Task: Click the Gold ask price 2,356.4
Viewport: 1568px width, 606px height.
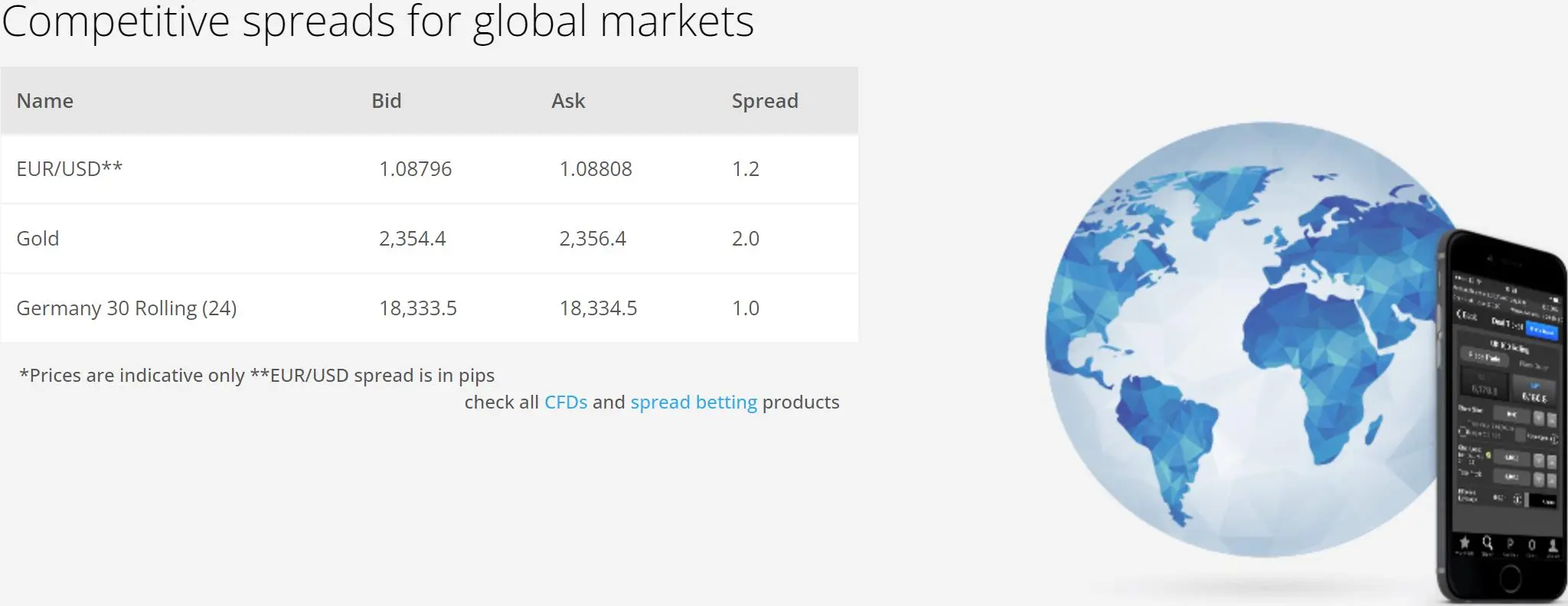Action: click(593, 239)
